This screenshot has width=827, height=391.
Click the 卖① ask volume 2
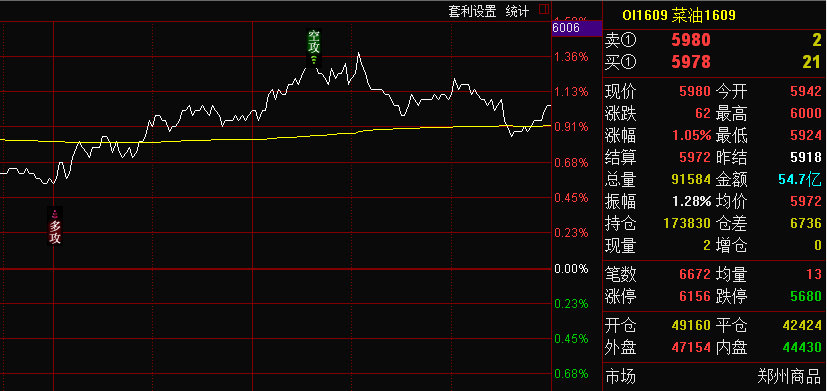click(817, 40)
